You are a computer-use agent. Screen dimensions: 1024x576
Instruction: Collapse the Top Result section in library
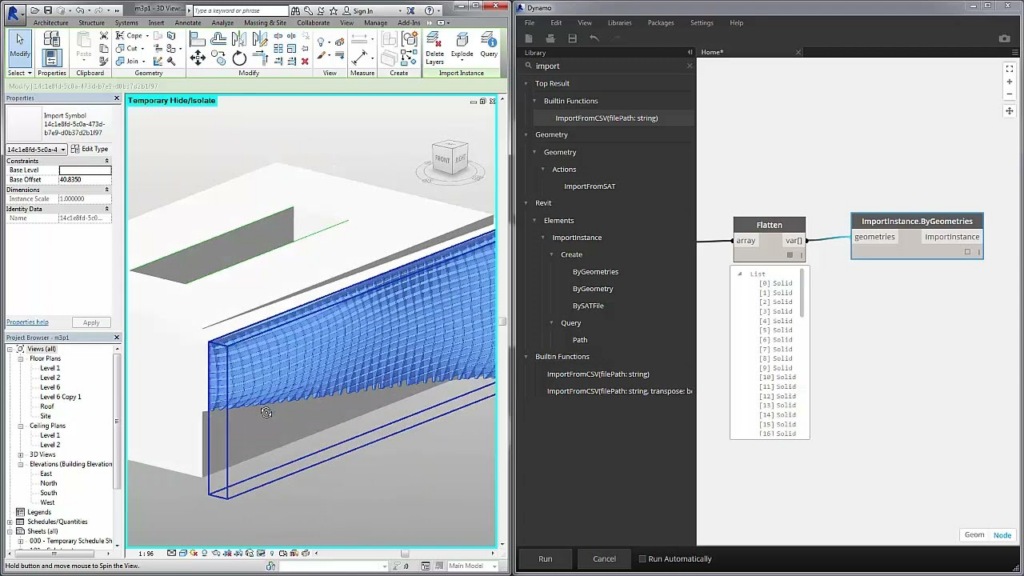526,84
